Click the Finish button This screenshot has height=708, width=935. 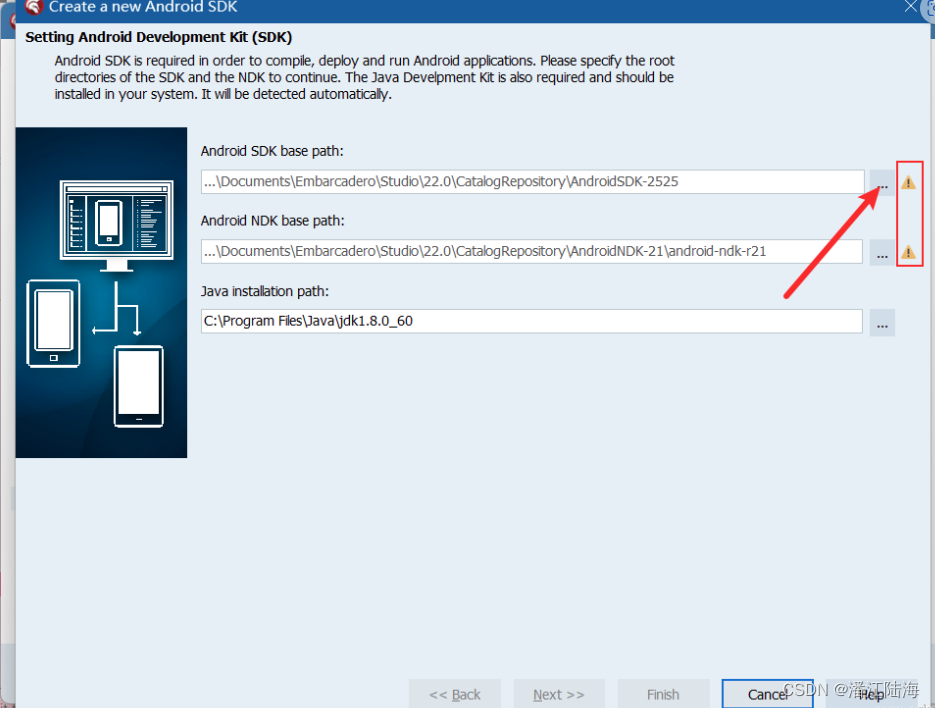tap(663, 694)
